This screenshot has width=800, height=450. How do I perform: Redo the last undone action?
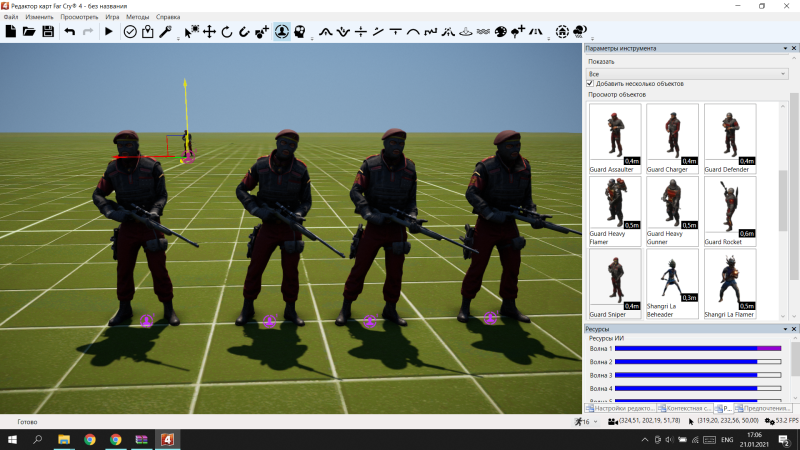click(x=88, y=32)
